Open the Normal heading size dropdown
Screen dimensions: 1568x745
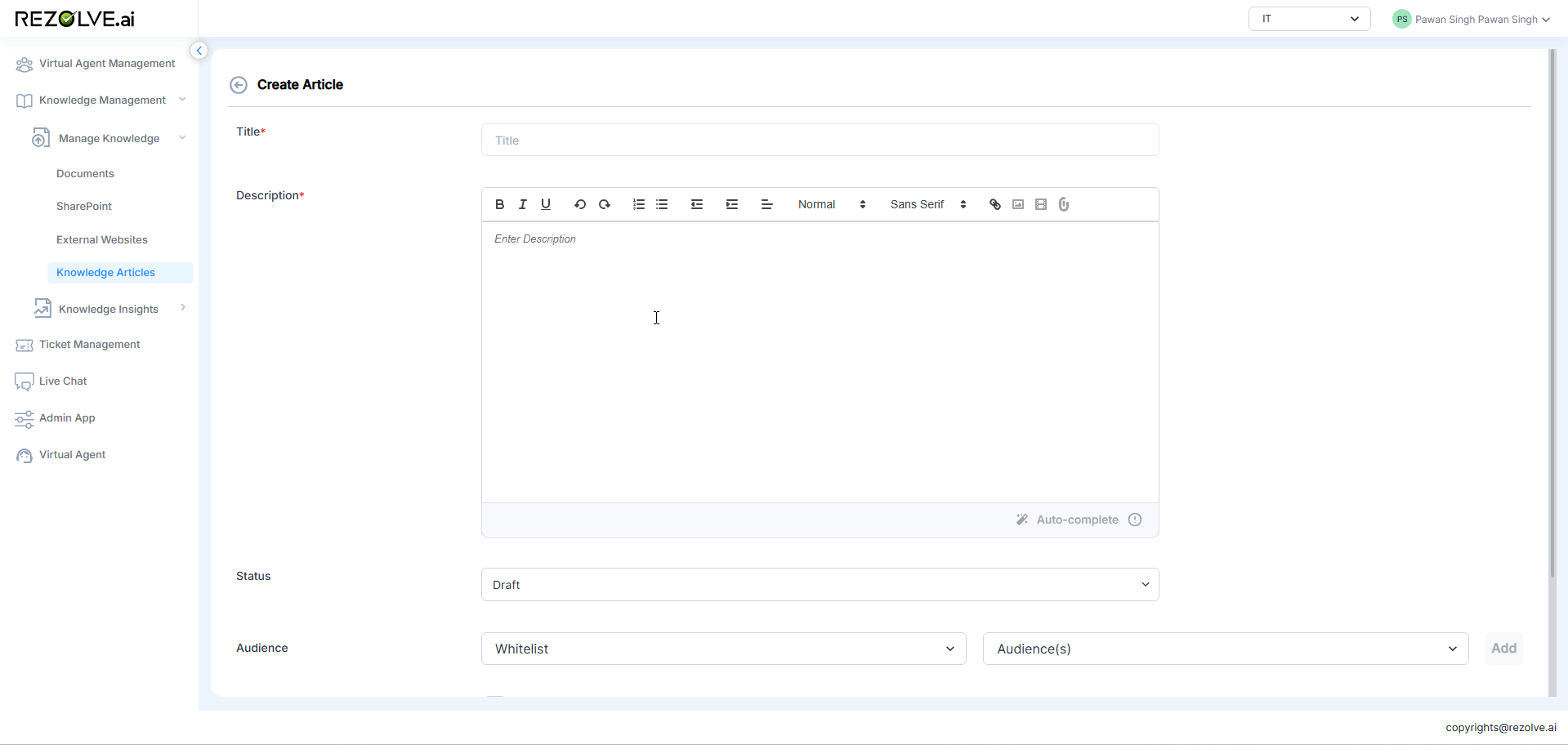[832, 204]
